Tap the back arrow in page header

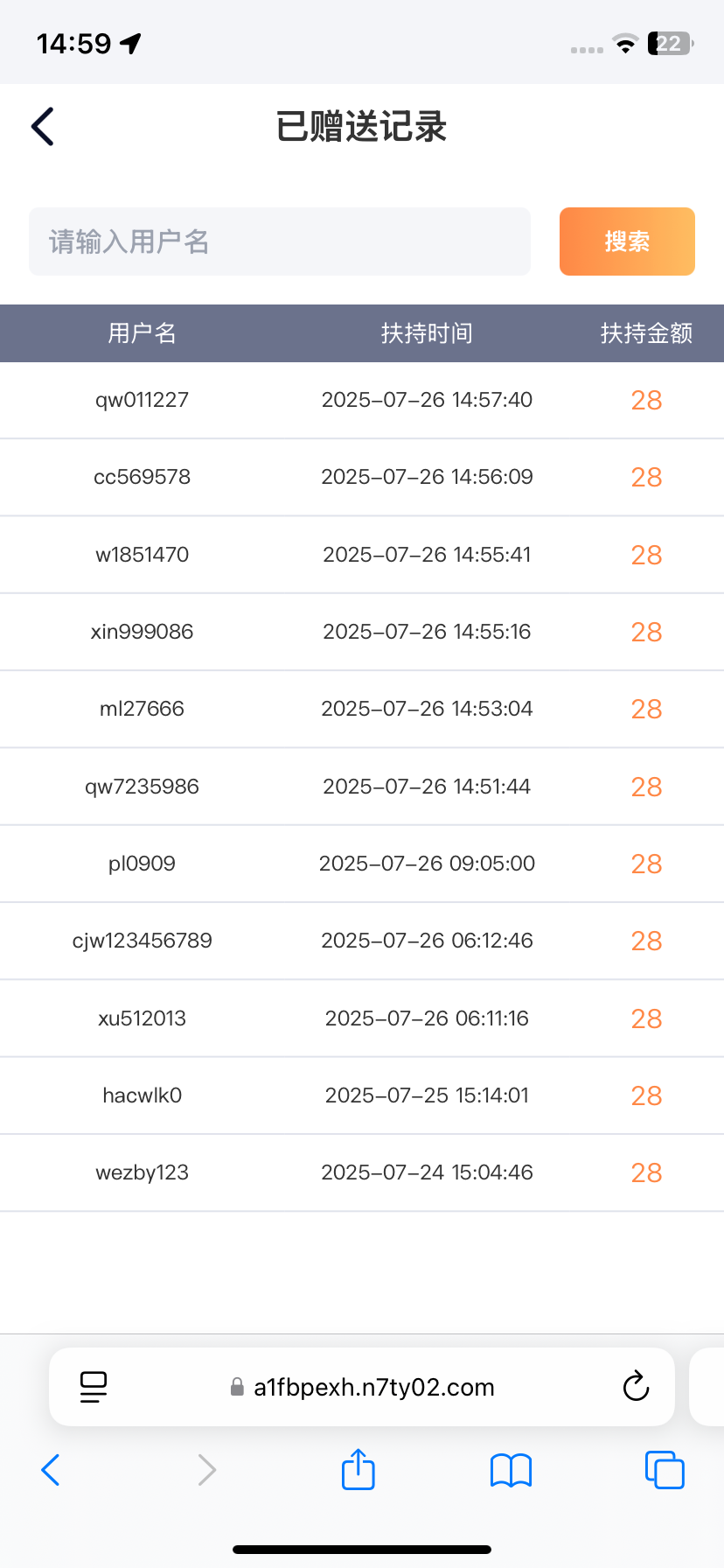tap(43, 127)
